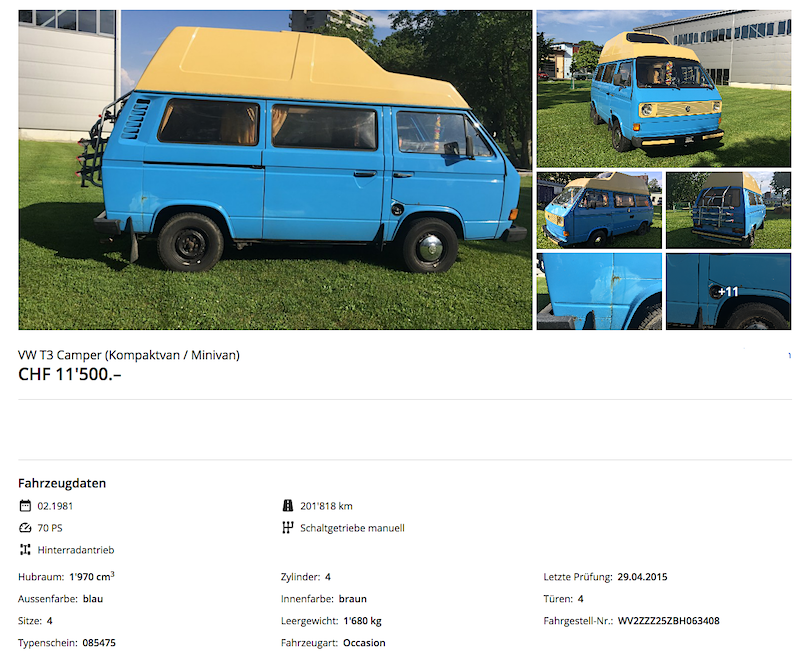Click the Letzte Prüfung date 29.04.2015

642,577
